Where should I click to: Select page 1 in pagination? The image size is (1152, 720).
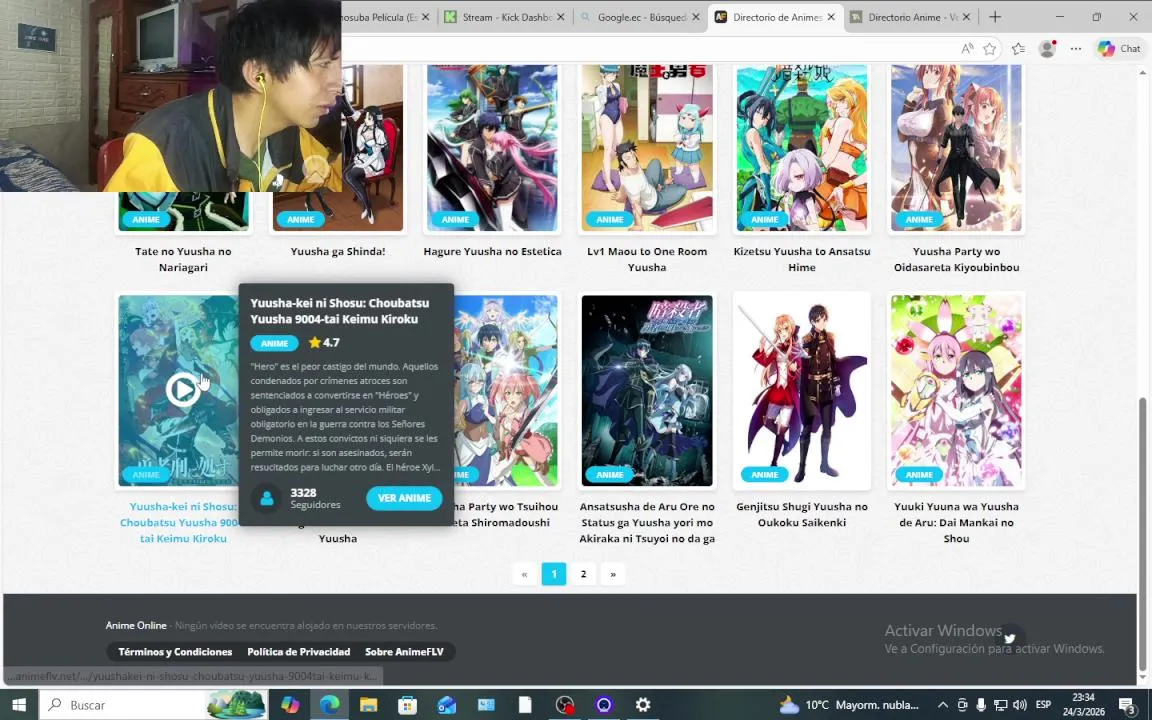coord(554,574)
